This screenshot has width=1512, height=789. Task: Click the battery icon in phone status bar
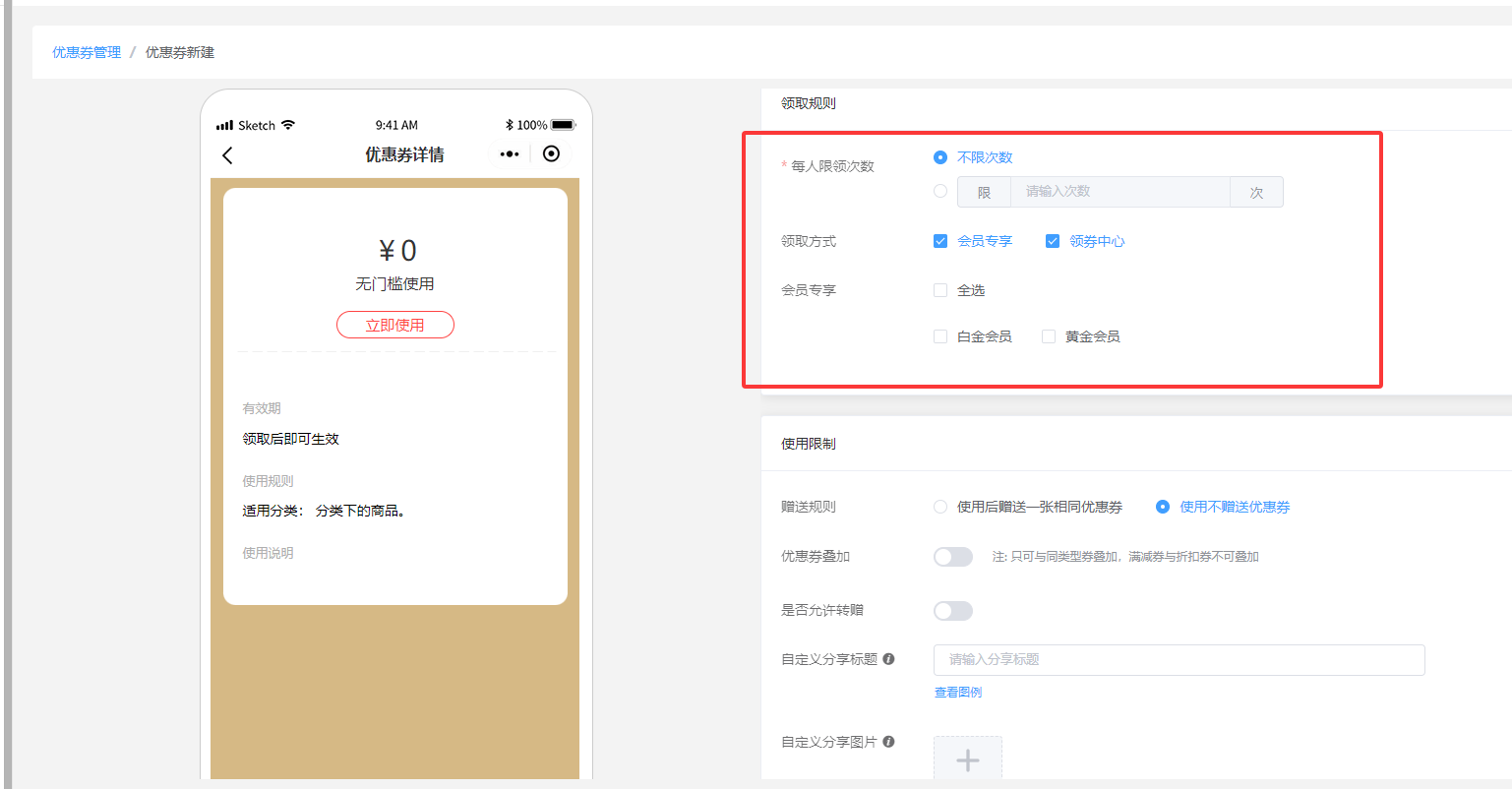point(563,125)
